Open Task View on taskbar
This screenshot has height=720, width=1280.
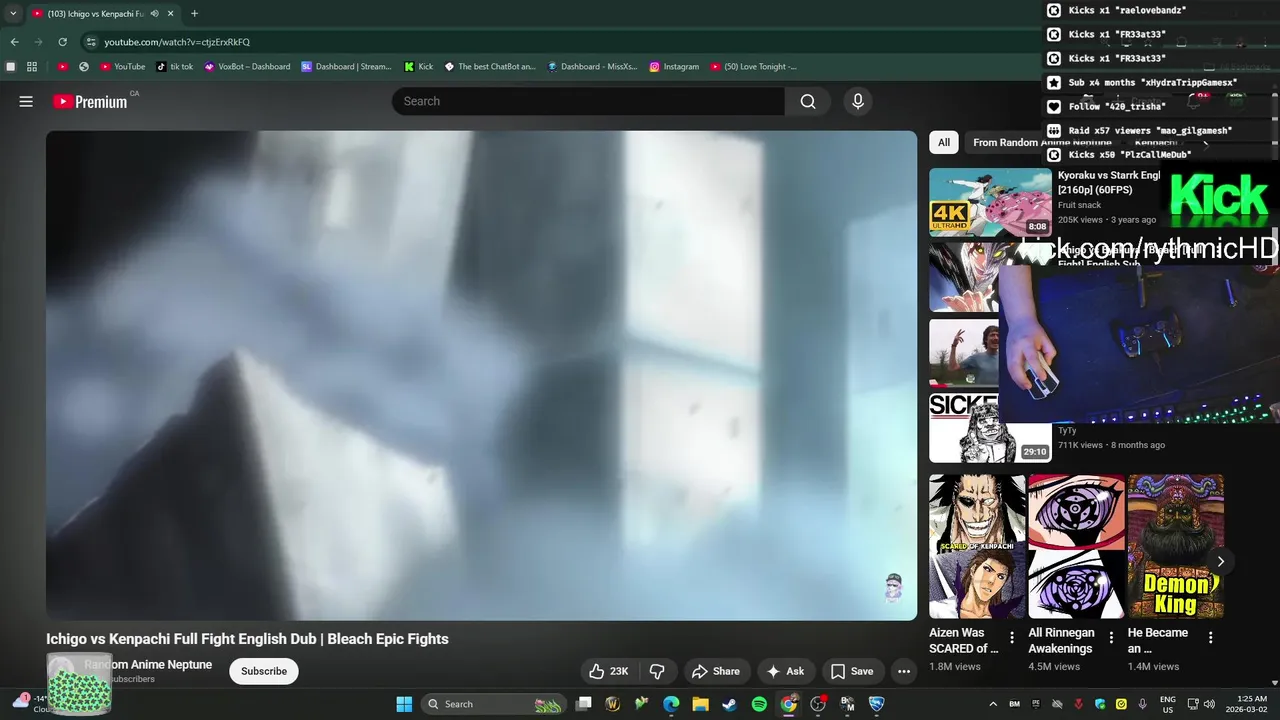click(584, 704)
